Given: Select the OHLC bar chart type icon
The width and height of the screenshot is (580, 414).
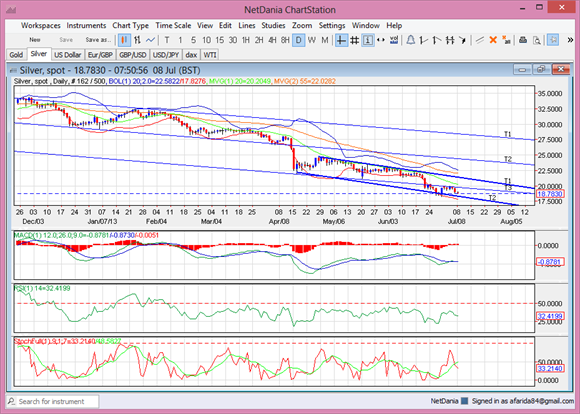Looking at the screenshot, I should tap(137, 40).
